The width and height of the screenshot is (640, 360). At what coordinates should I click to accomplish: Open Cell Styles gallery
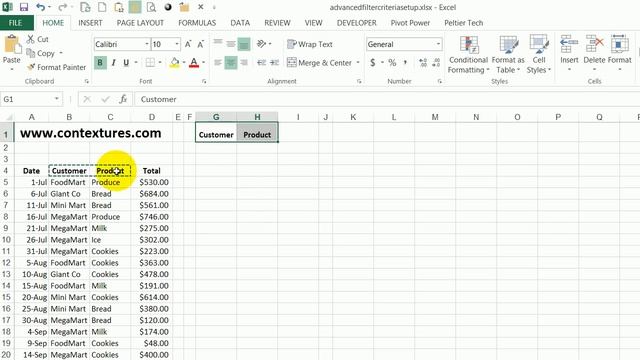pos(539,55)
